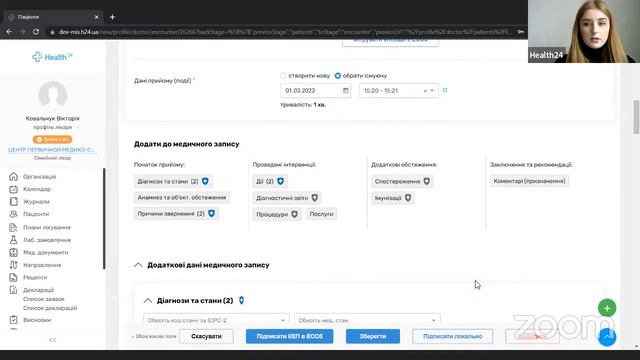Screen dimensions: 640x360
Task: Open профіль лікаря link
Action: click(53, 127)
